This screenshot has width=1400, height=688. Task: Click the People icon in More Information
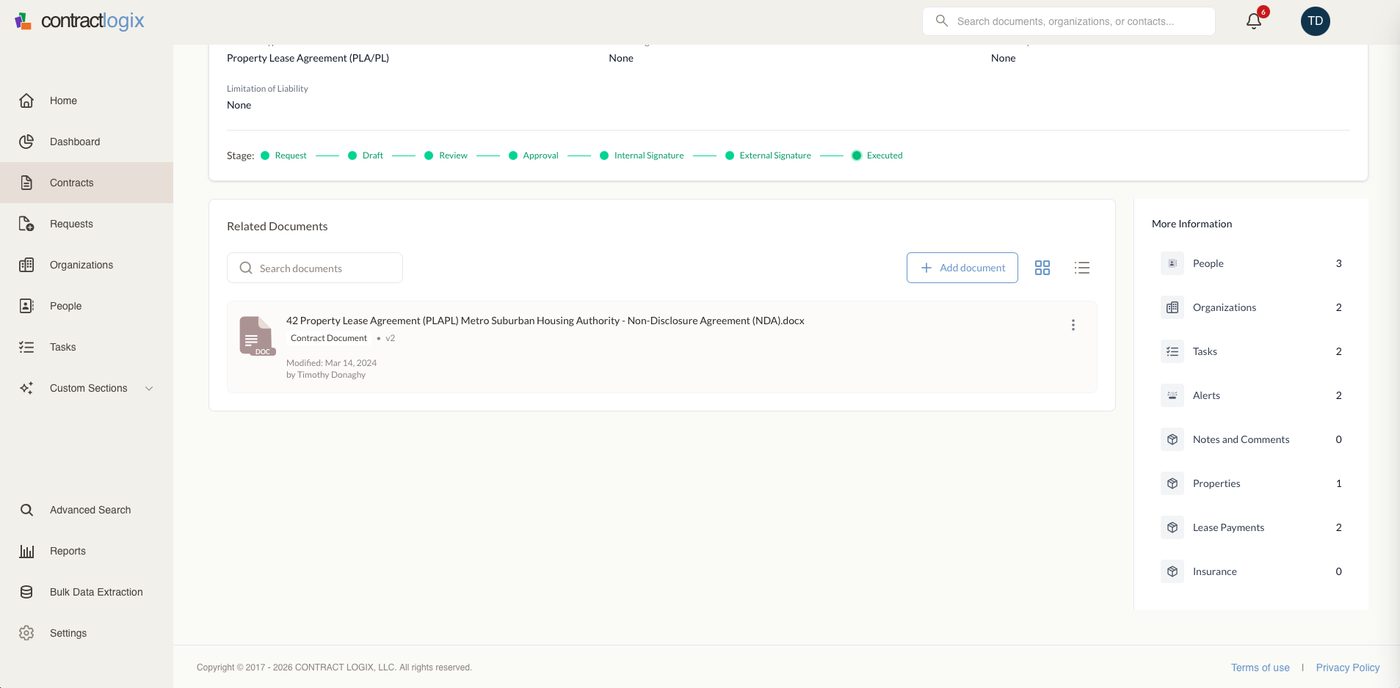coord(1172,263)
